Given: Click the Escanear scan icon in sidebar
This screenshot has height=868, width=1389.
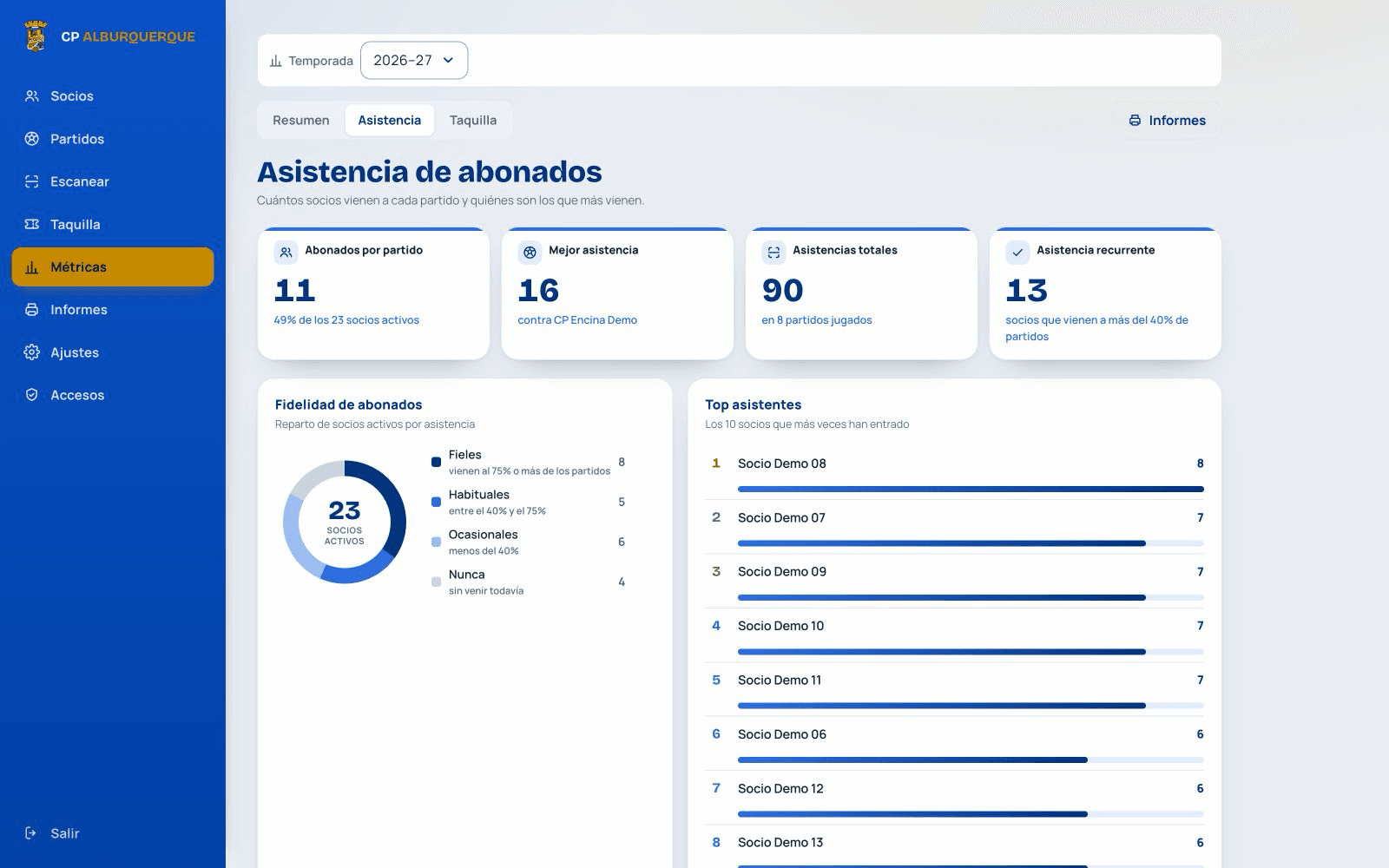Looking at the screenshot, I should point(32,181).
